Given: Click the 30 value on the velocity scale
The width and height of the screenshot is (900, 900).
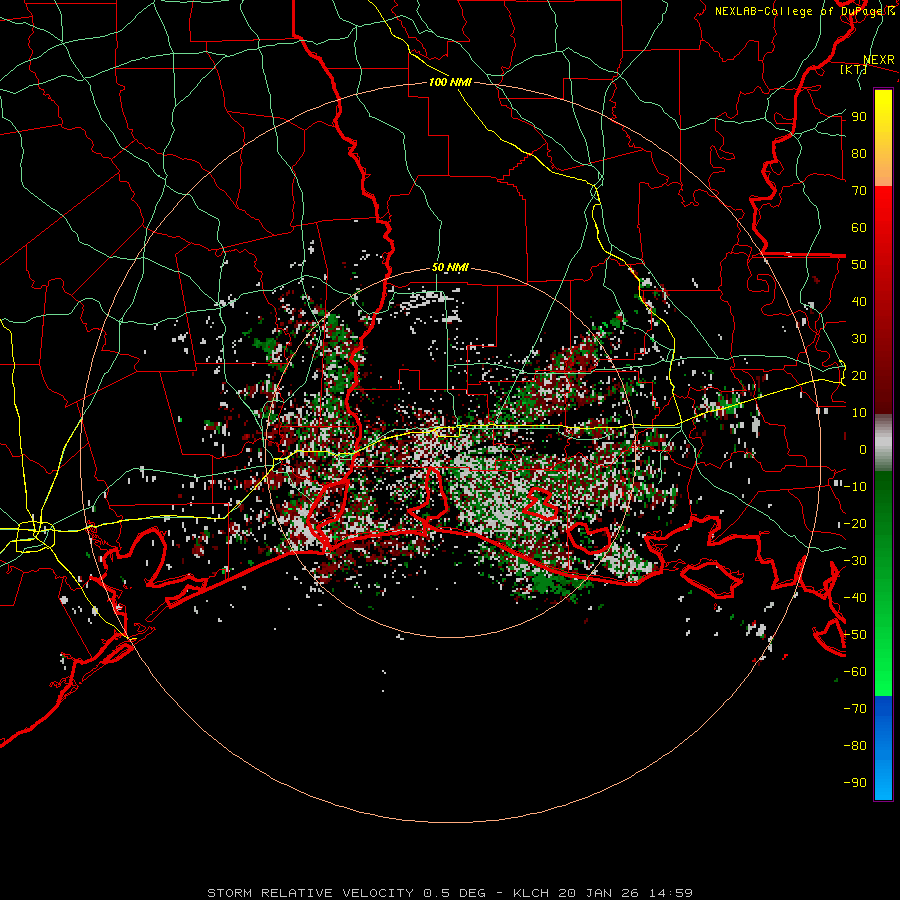Looking at the screenshot, I should coord(859,339).
